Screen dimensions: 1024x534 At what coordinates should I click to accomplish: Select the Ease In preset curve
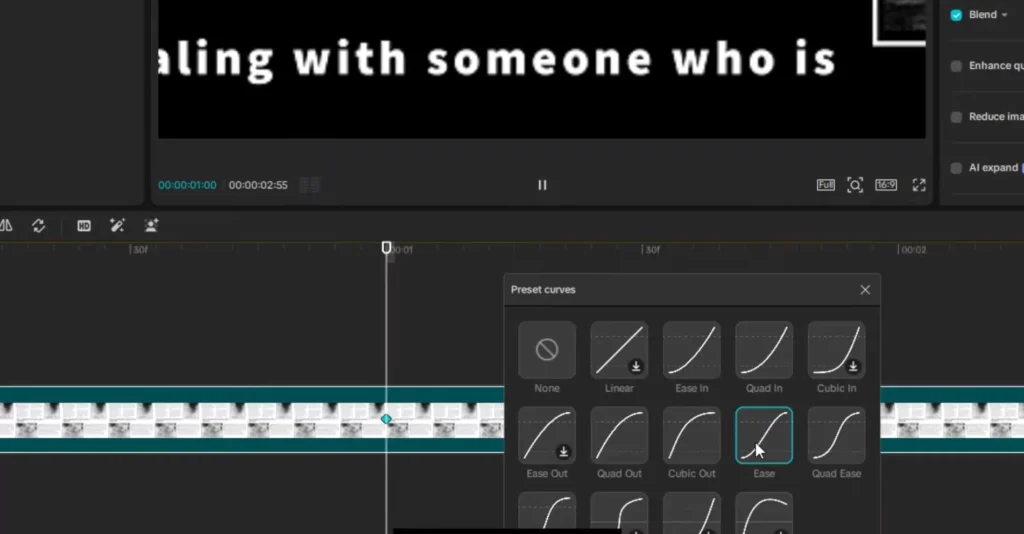tap(692, 350)
